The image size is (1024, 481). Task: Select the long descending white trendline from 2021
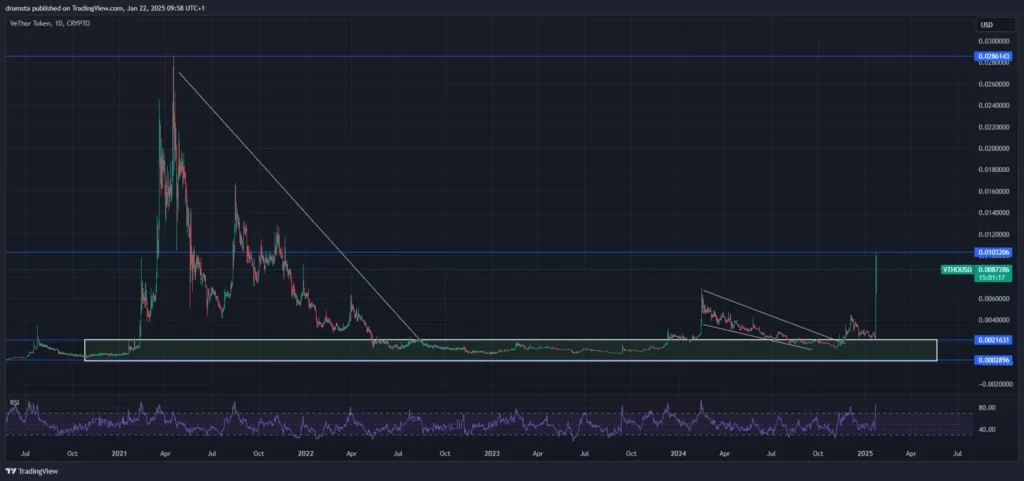click(x=300, y=209)
